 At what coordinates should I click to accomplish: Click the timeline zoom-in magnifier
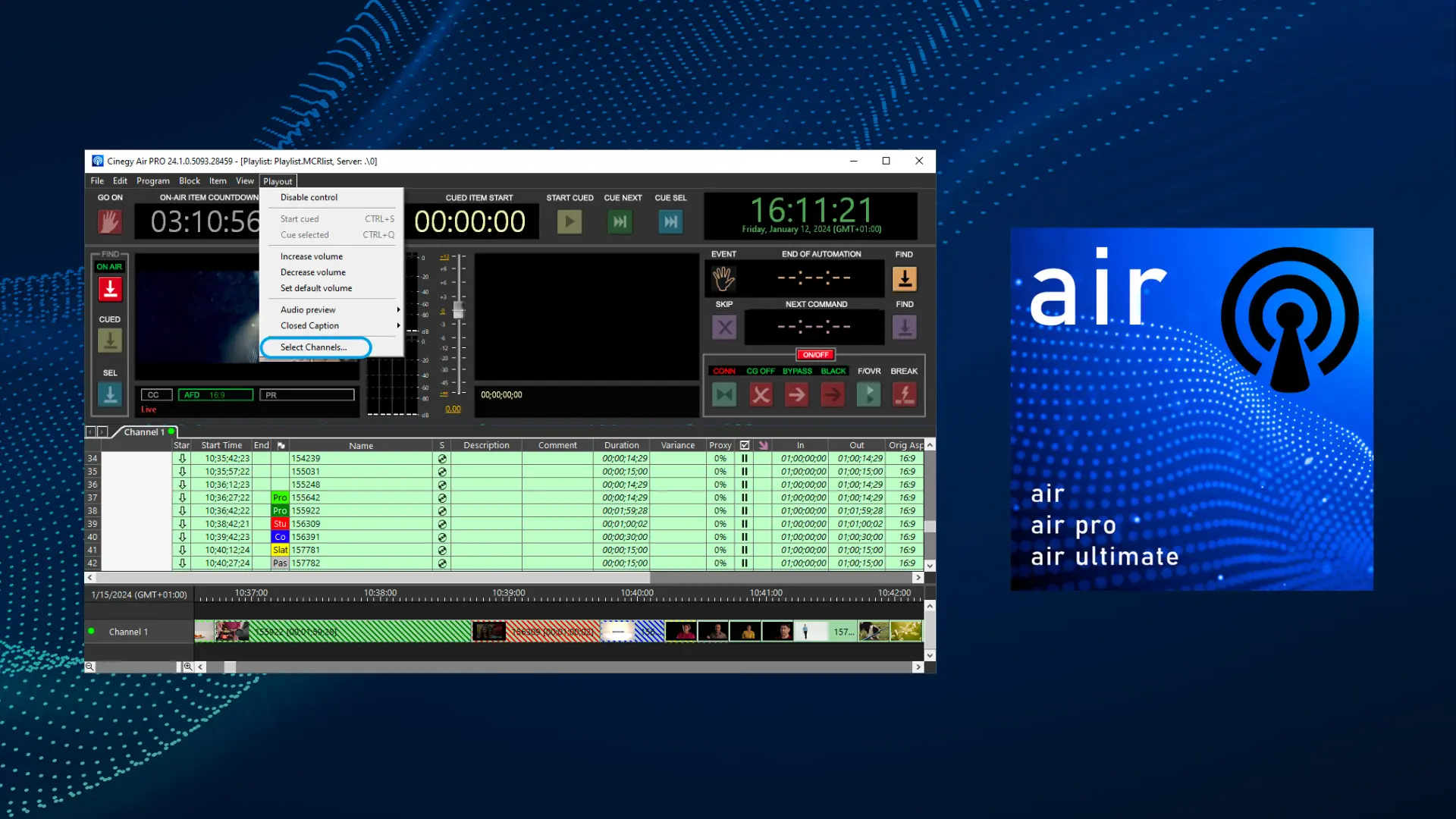pyautogui.click(x=188, y=667)
